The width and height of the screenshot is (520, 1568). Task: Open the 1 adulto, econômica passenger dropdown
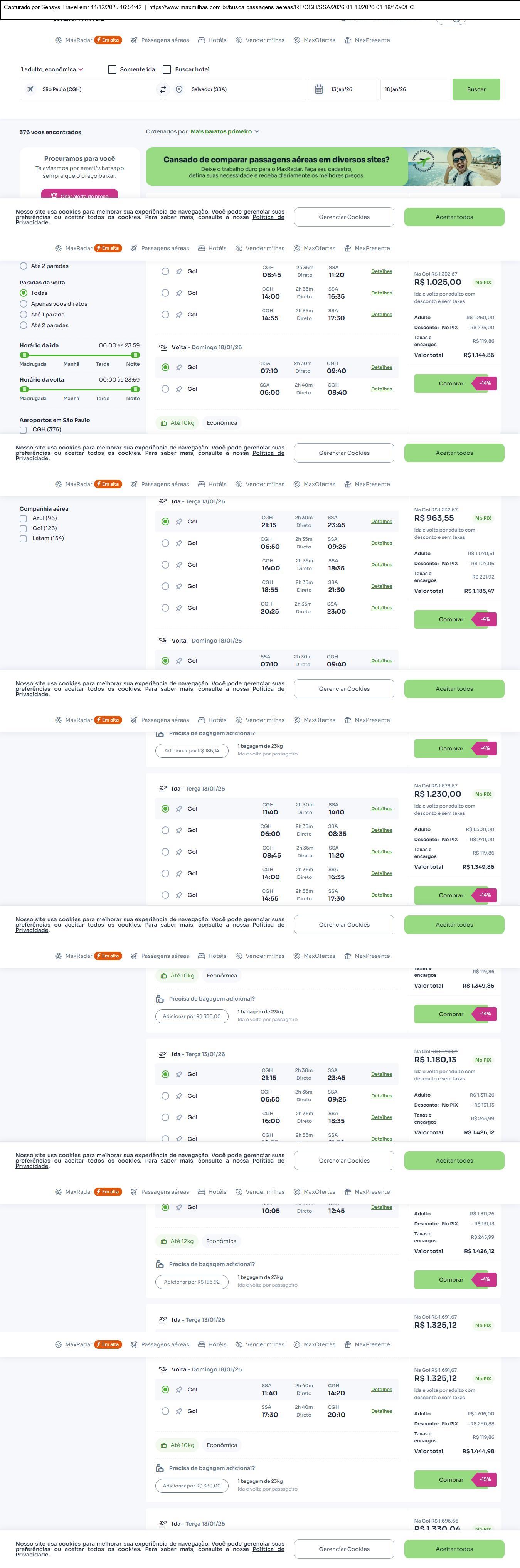click(52, 69)
